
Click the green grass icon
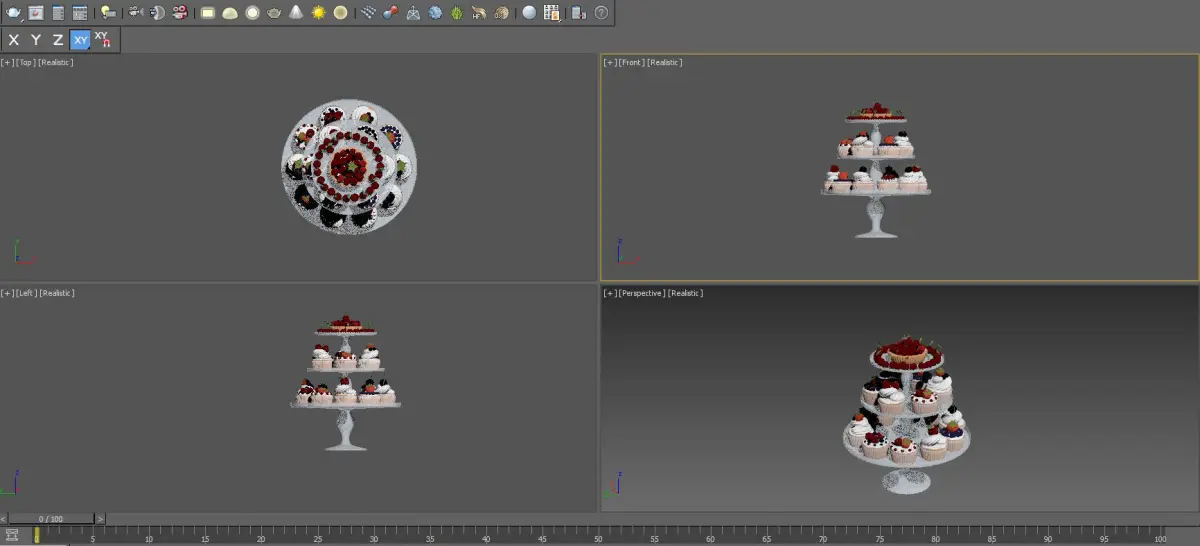pos(457,13)
